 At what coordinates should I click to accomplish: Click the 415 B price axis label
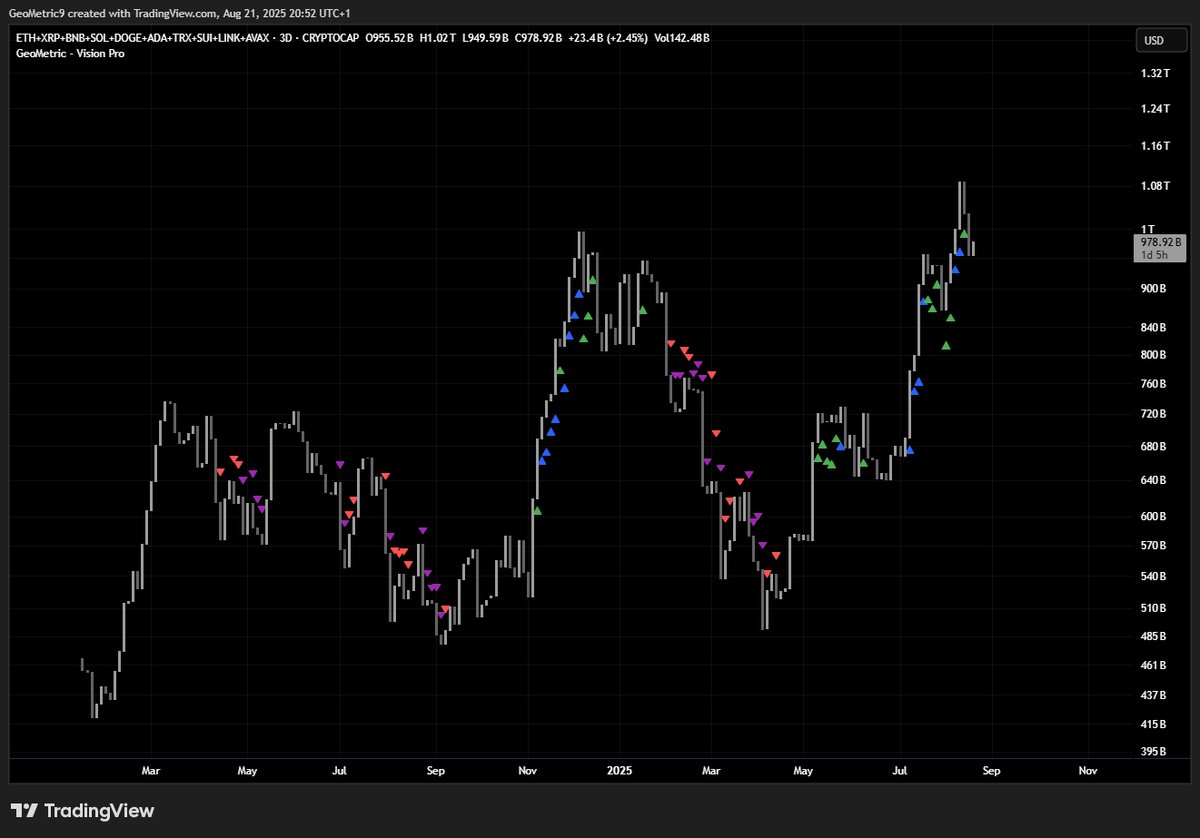[x=1154, y=724]
